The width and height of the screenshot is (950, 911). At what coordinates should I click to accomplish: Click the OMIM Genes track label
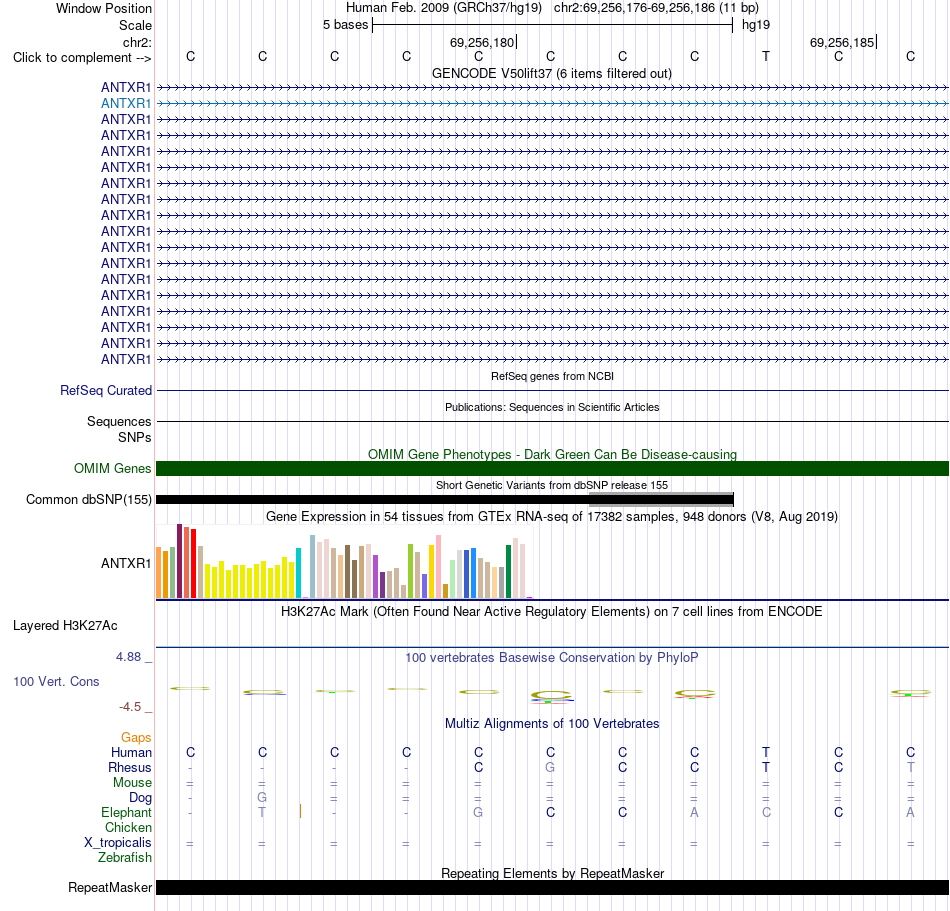113,469
